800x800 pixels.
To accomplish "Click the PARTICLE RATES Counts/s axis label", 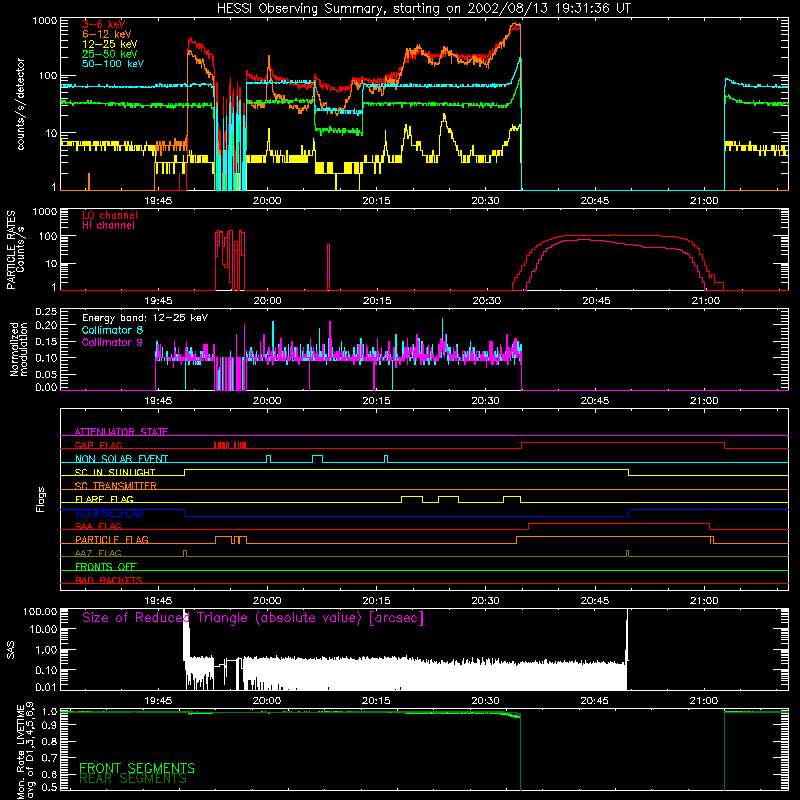I will [x=15, y=250].
